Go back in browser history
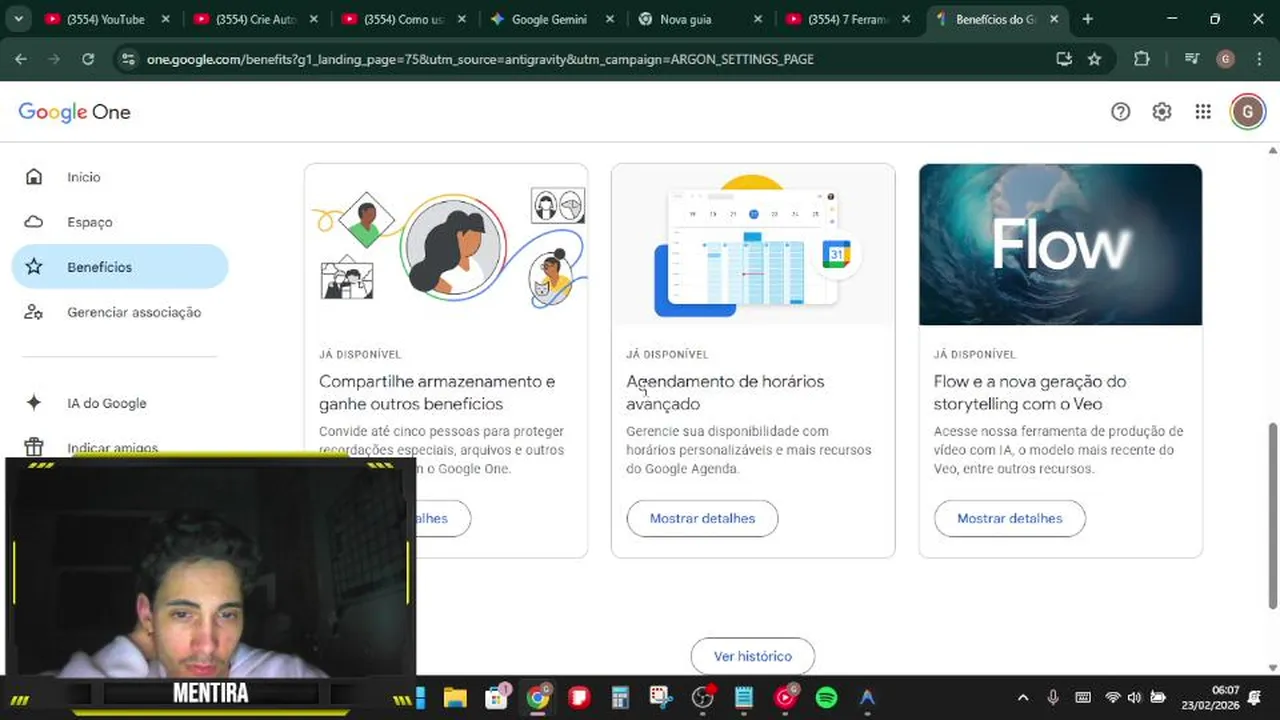The height and width of the screenshot is (720, 1280). point(21,59)
